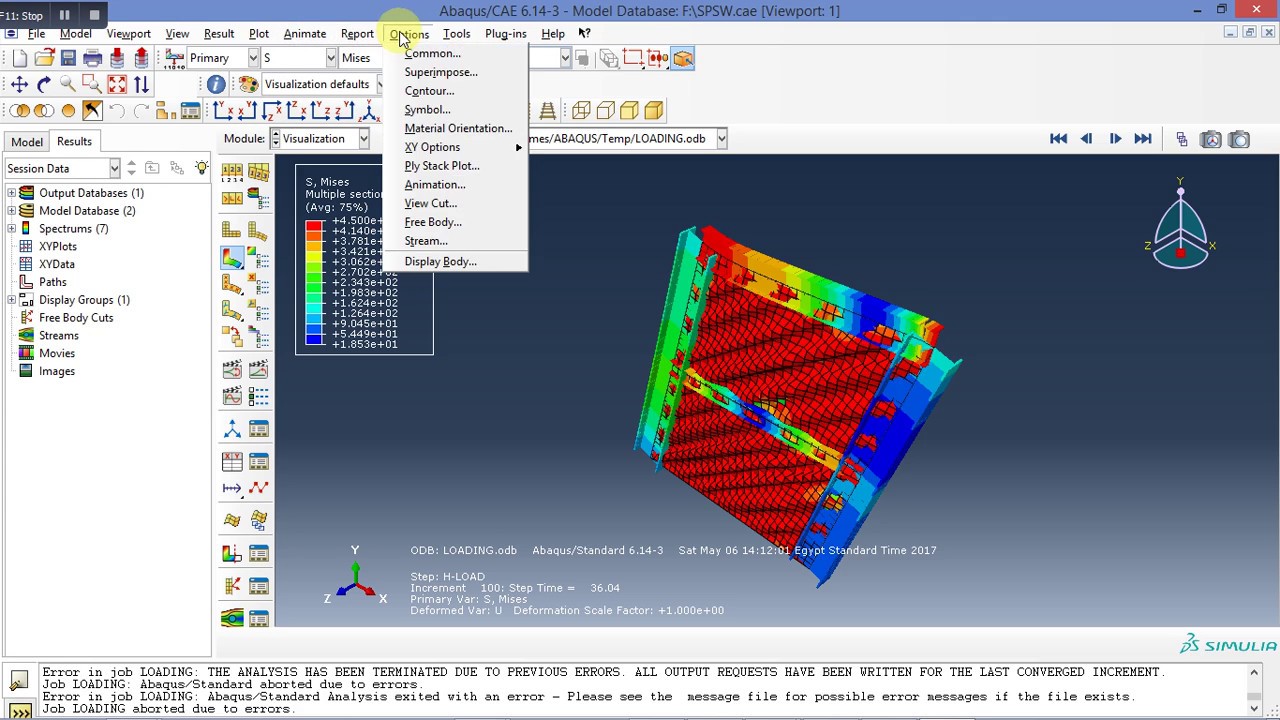This screenshot has width=1280, height=720.
Task: Open the Module Visualization dropdown
Action: [x=364, y=139]
